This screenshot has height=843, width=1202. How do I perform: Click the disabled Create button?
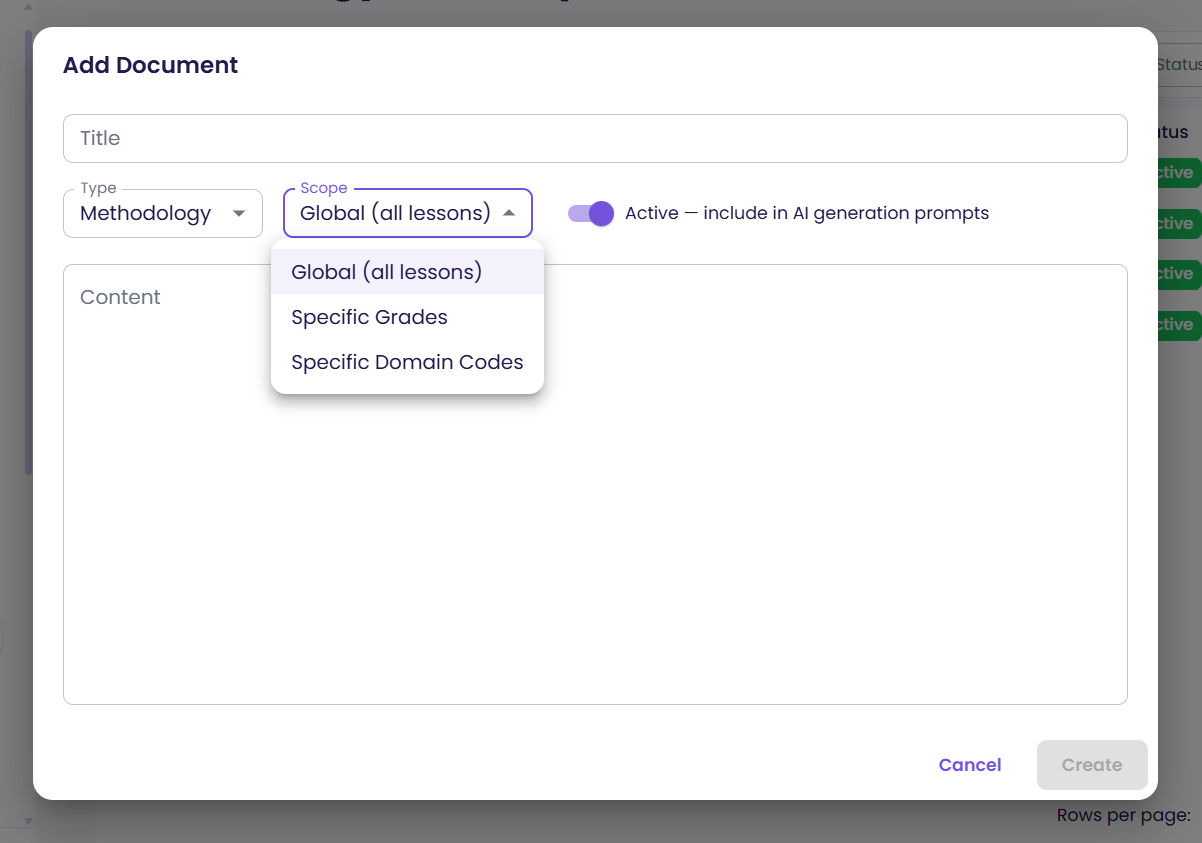point(1092,765)
